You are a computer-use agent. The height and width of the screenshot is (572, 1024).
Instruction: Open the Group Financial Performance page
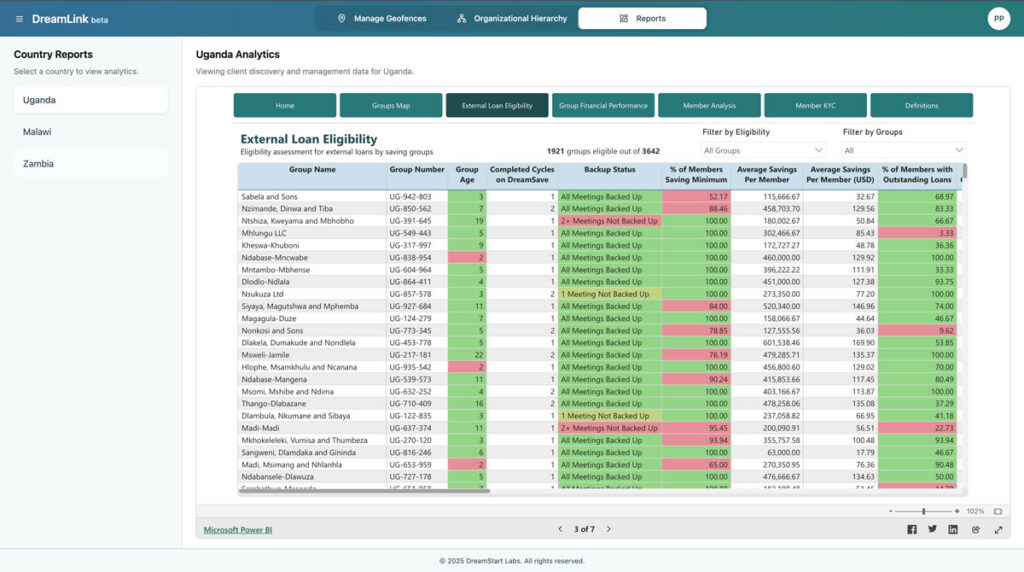click(x=603, y=105)
